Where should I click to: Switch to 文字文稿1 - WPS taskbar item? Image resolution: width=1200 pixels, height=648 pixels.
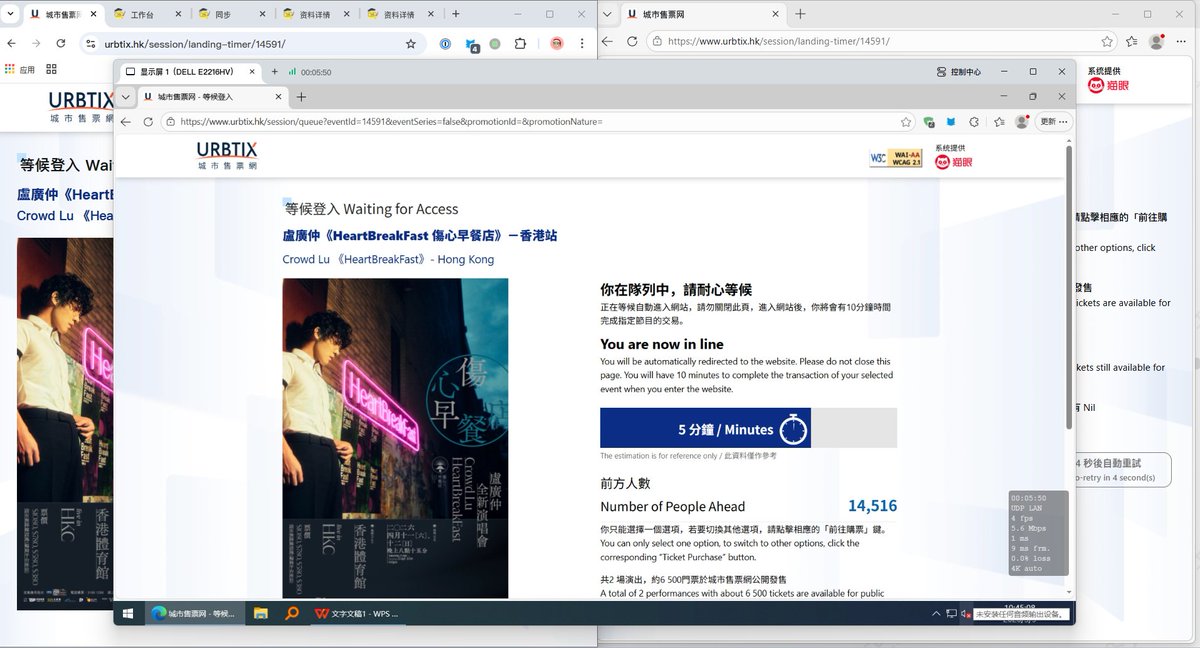coord(357,613)
